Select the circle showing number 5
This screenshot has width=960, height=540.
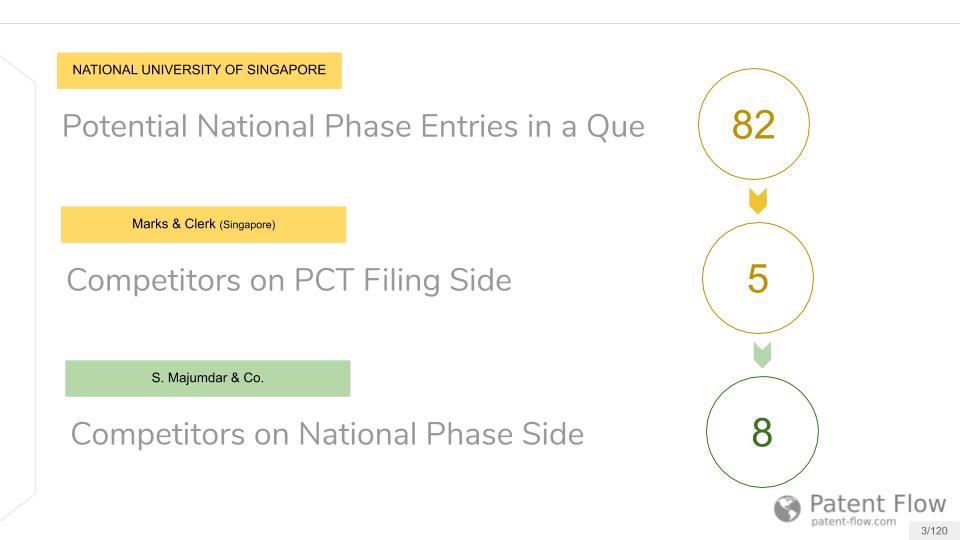(758, 278)
